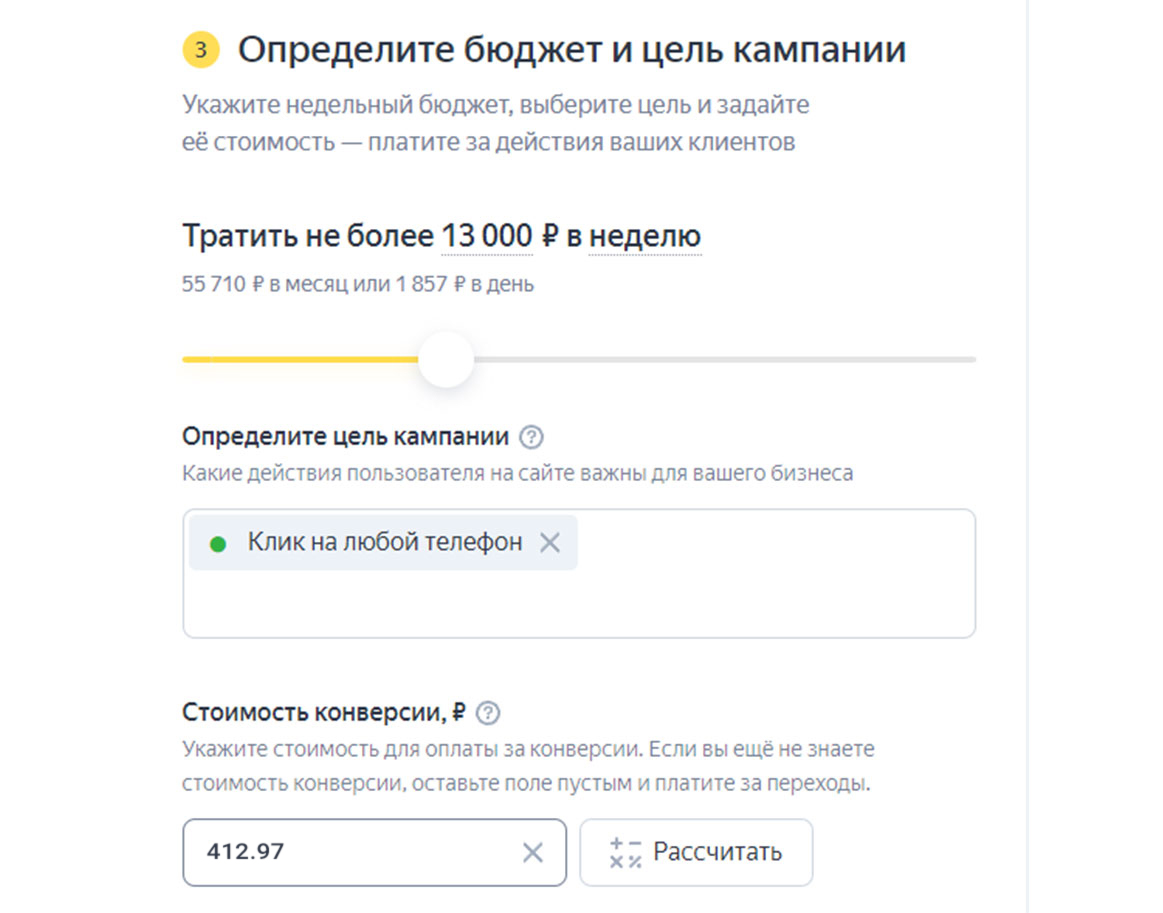The height and width of the screenshot is (913, 1163).
Task: Click the gray unfilled slider track
Action: [720, 359]
